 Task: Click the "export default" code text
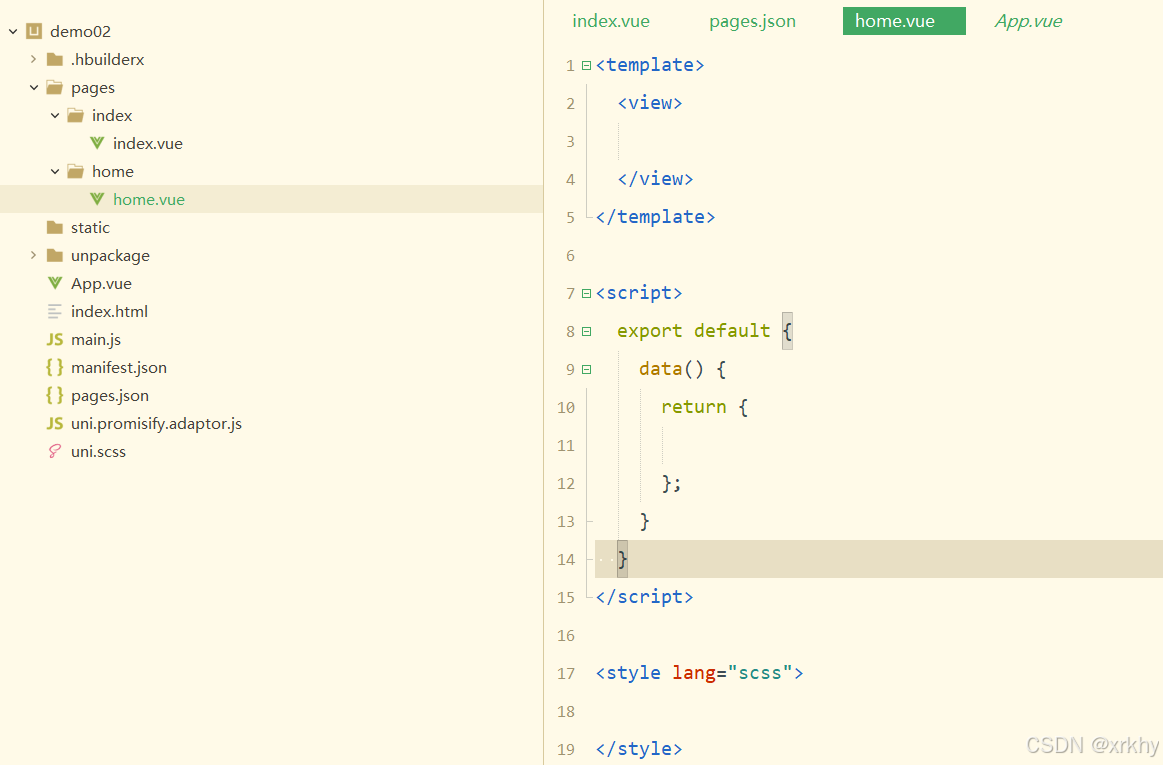click(693, 331)
